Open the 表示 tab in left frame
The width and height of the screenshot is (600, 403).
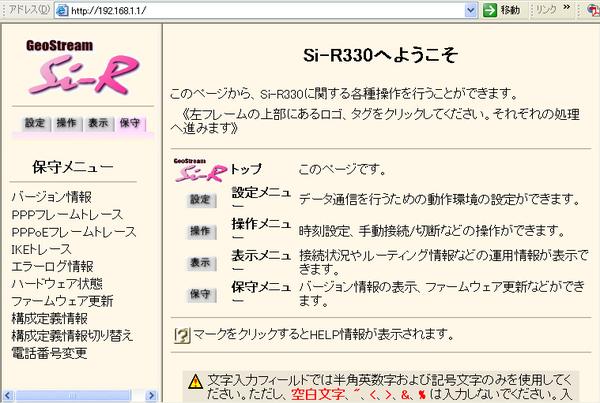pyautogui.click(x=98, y=123)
